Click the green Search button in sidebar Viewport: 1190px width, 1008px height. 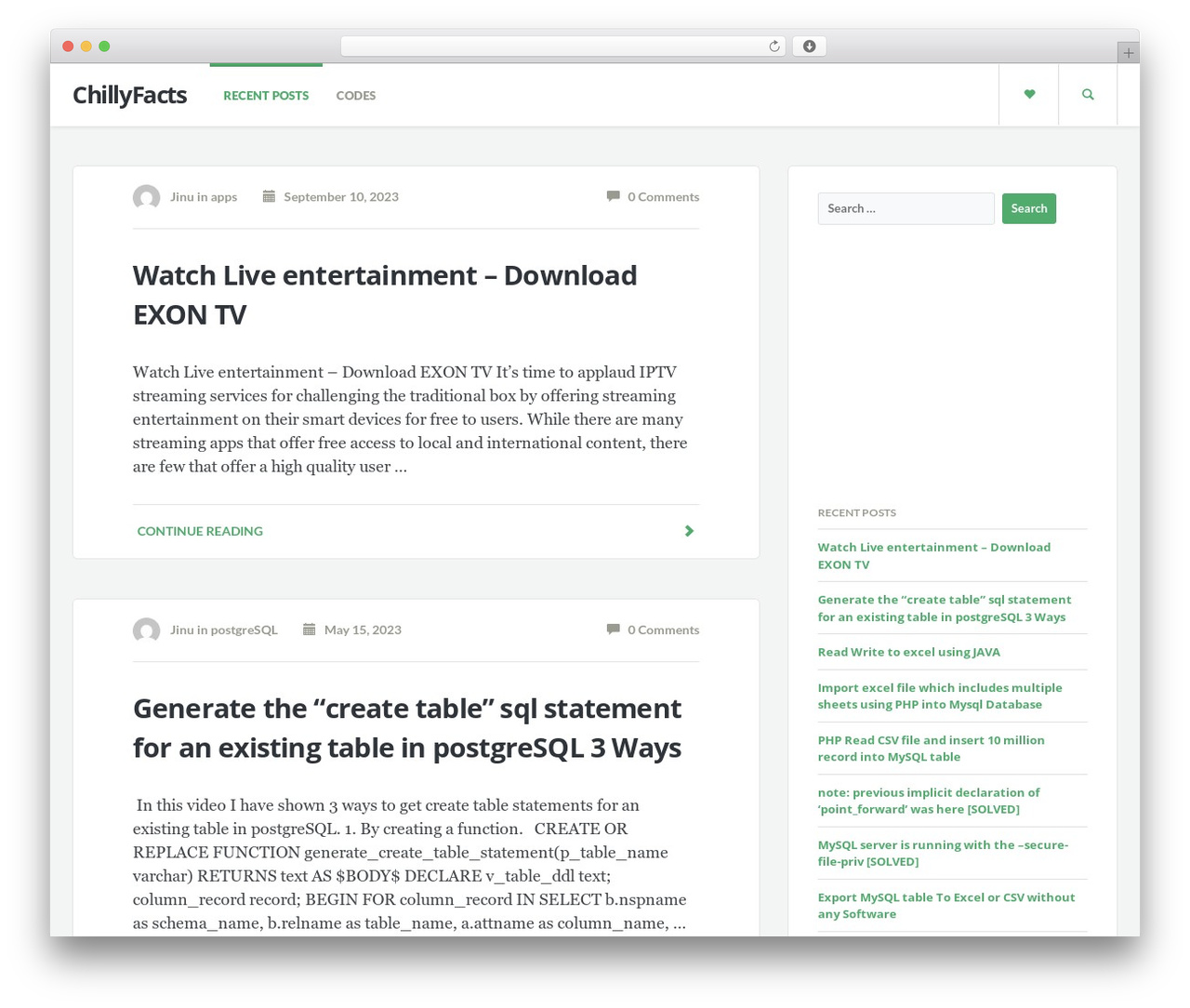coord(1029,208)
